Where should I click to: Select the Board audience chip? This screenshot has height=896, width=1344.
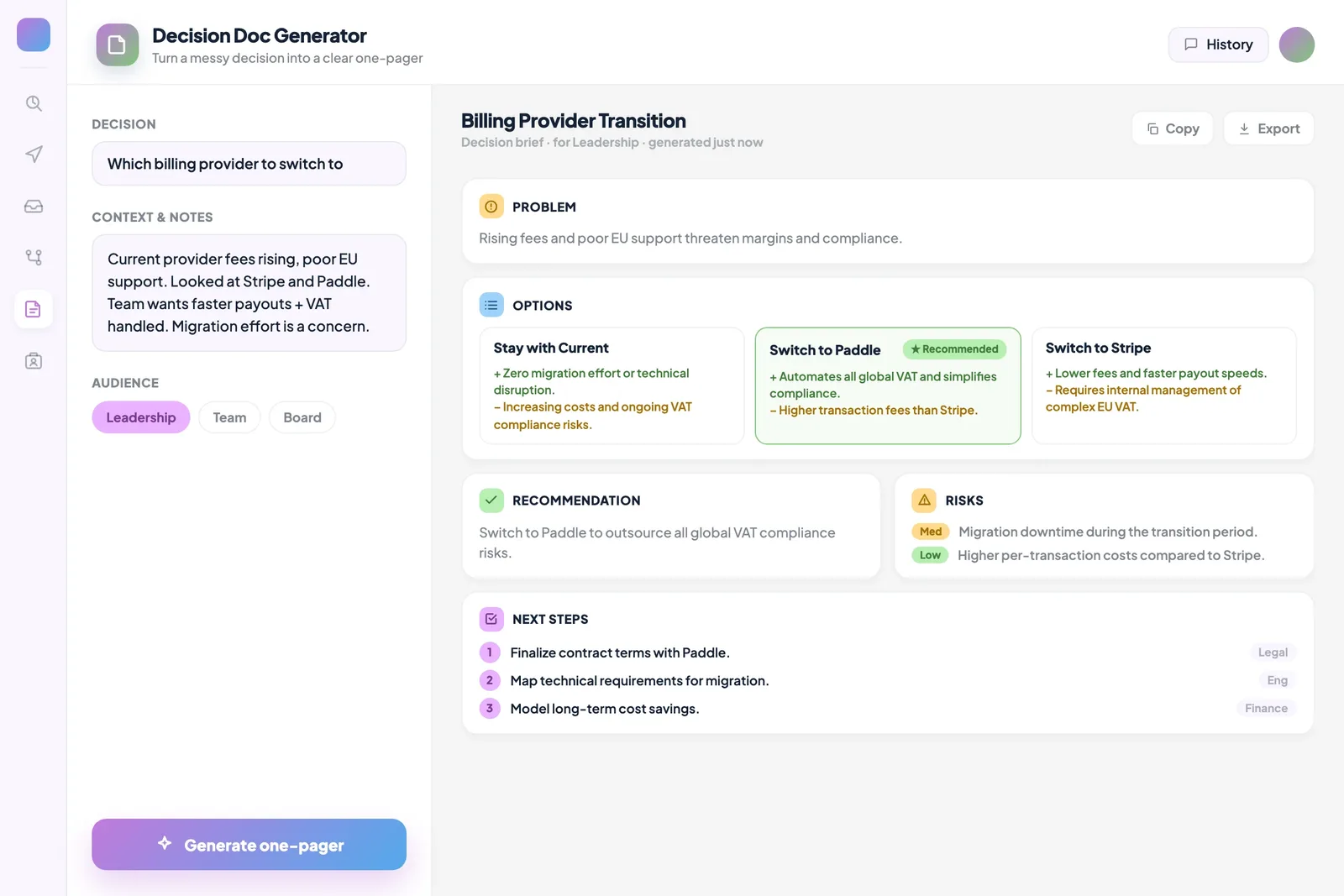(302, 417)
